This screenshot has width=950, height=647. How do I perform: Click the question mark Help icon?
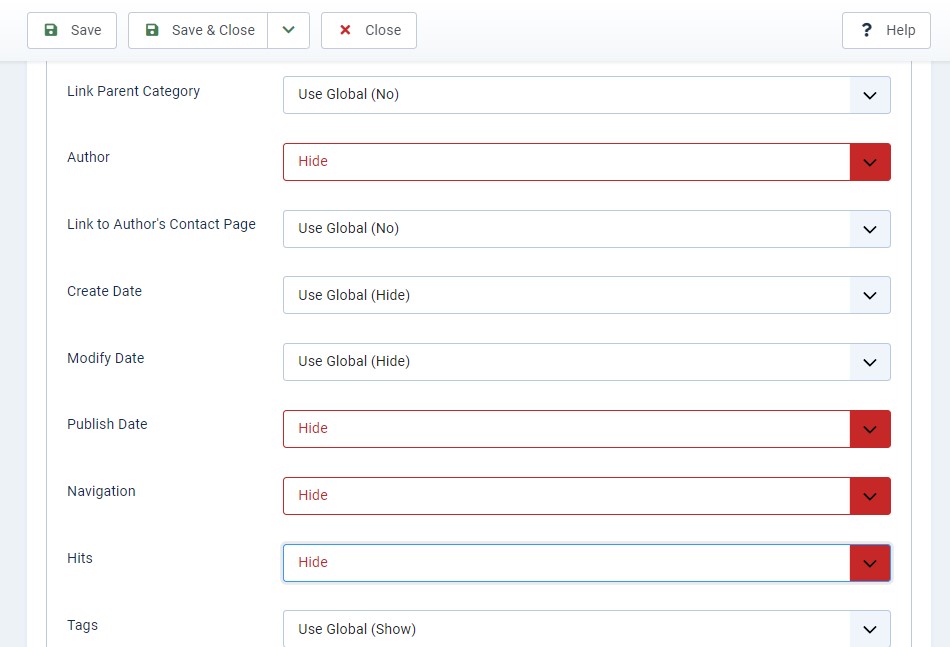pyautogui.click(x=867, y=30)
